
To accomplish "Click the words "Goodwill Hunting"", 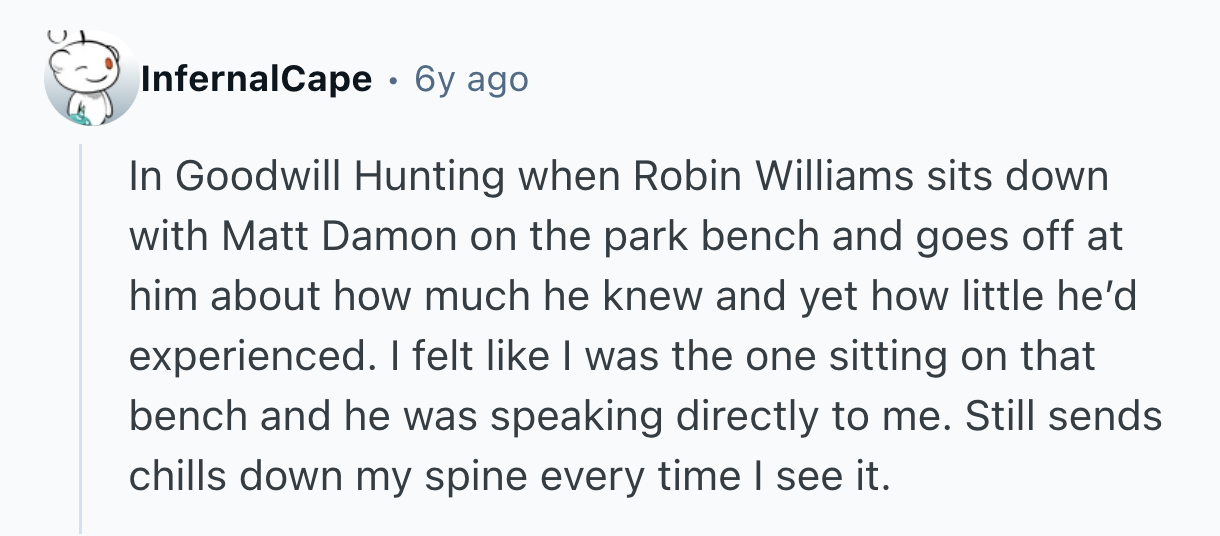I will pos(340,177).
